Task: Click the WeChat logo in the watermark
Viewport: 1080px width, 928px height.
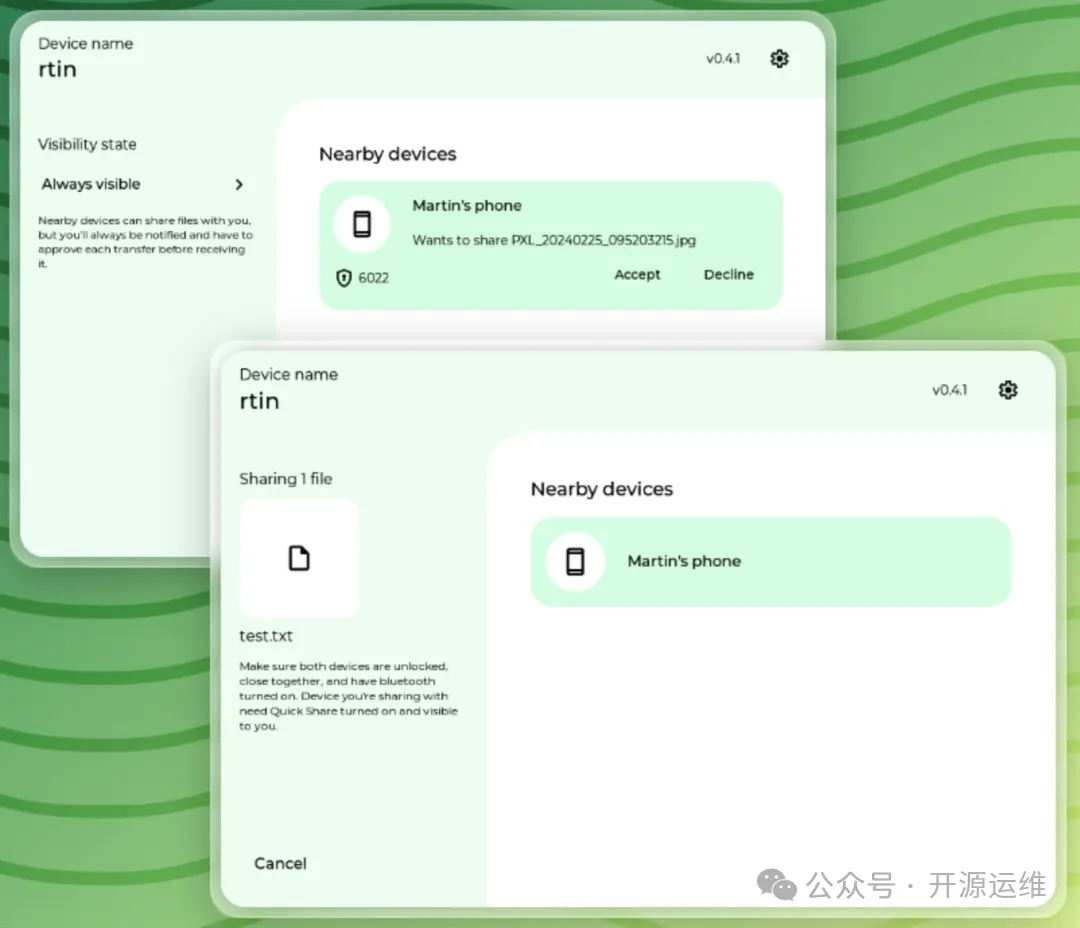Action: tap(776, 884)
